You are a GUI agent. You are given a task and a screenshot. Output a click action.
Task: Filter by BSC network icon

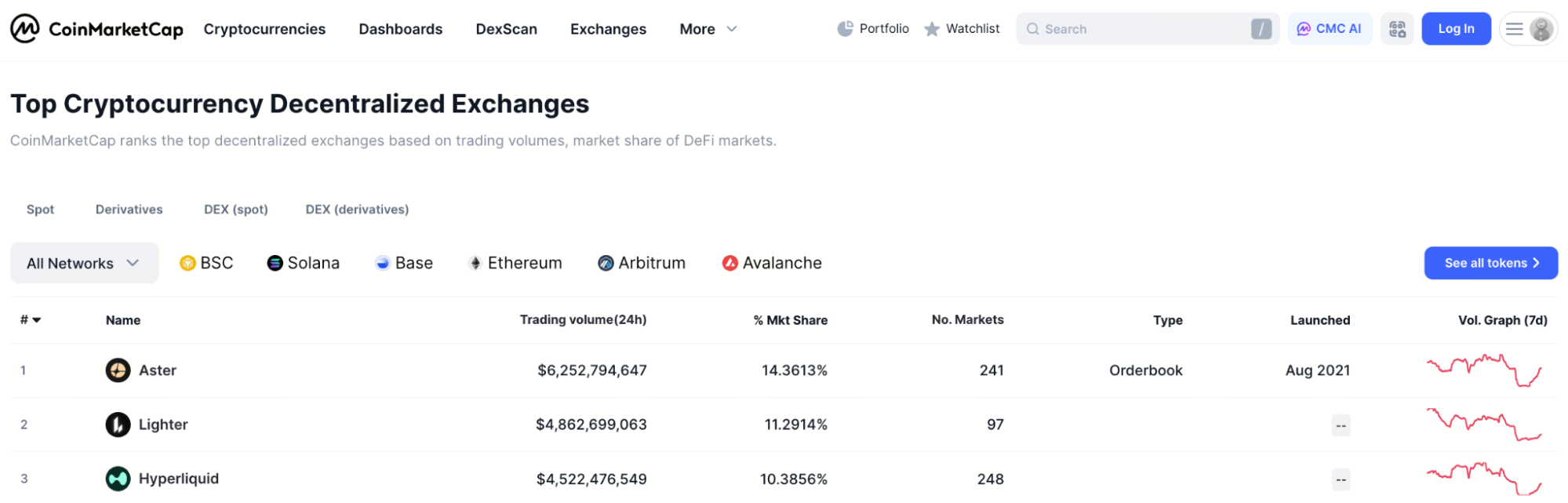(187, 263)
